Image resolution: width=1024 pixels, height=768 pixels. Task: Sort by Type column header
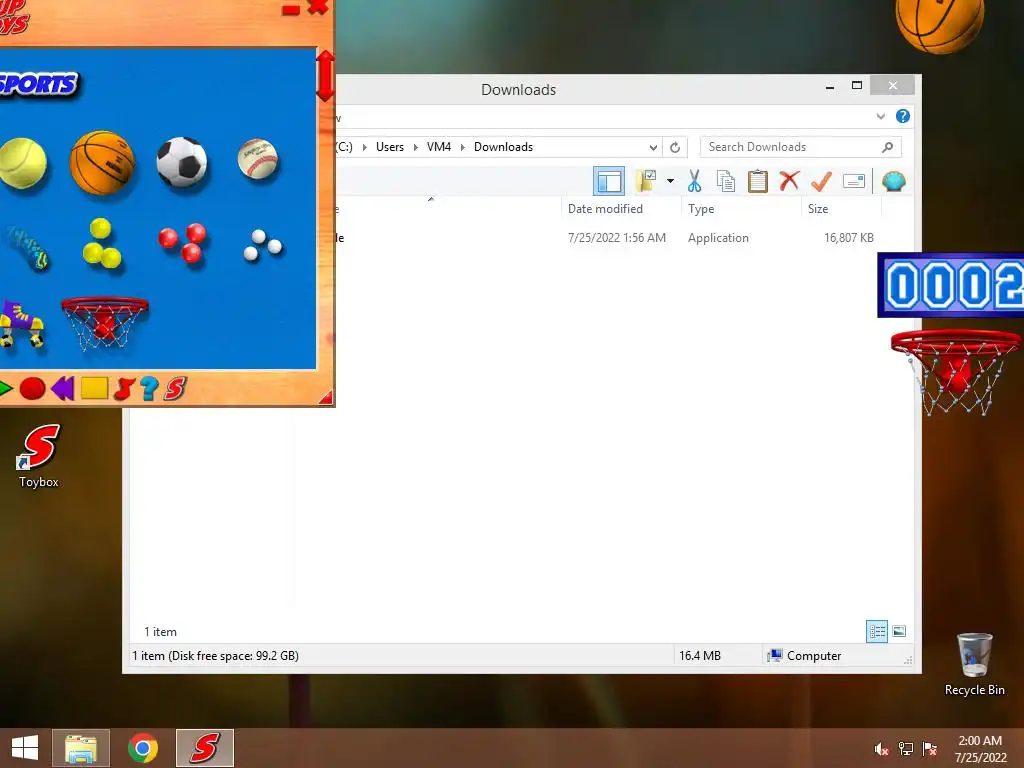741,208
